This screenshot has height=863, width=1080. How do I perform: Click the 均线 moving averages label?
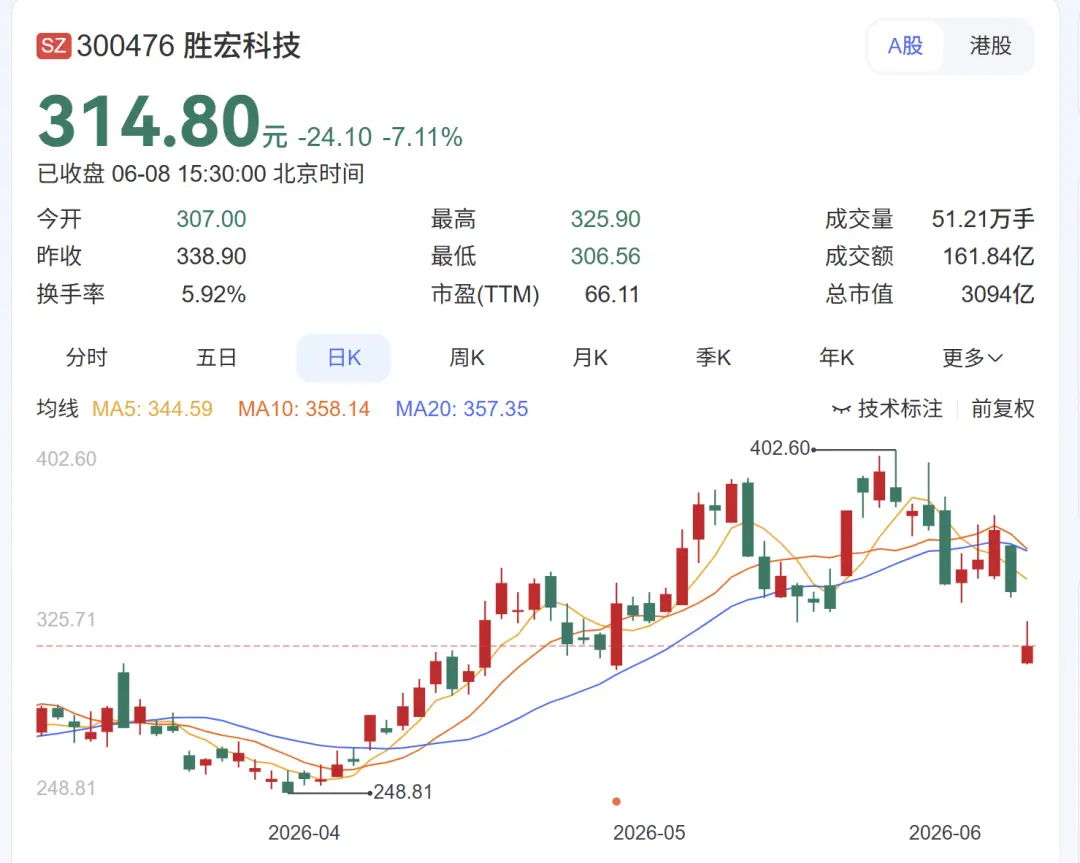(58, 408)
